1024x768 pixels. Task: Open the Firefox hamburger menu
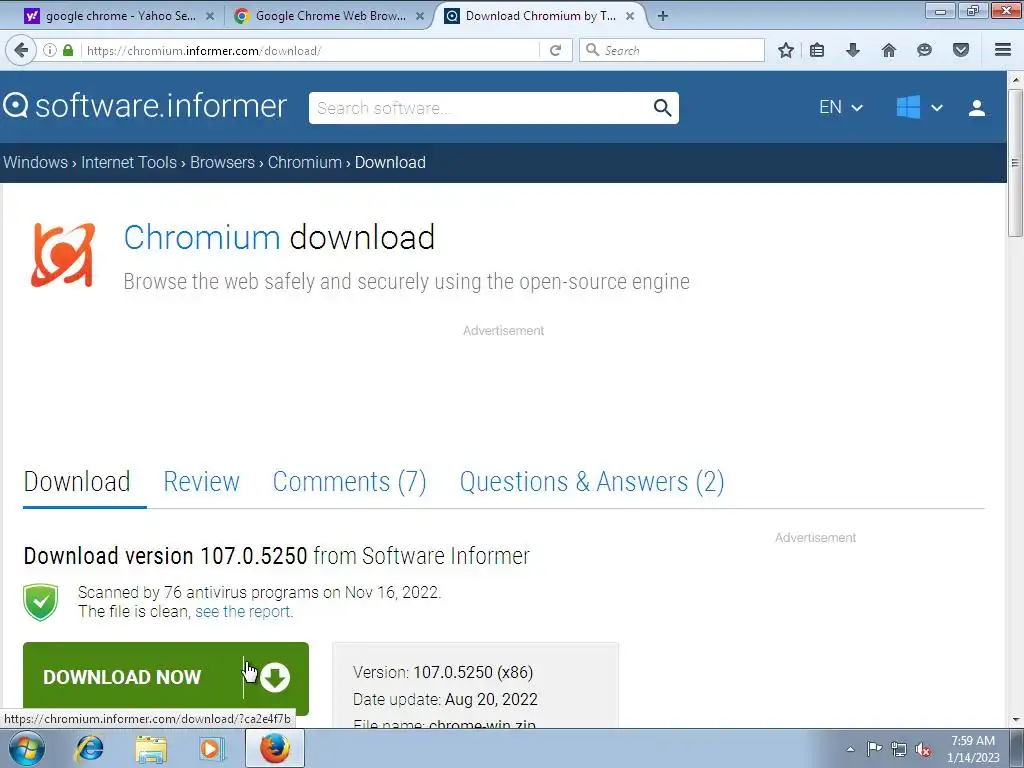point(1003,50)
